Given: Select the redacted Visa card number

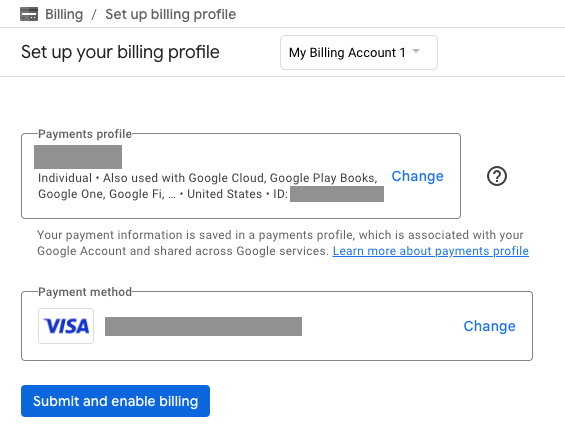Looking at the screenshot, I should click(203, 326).
